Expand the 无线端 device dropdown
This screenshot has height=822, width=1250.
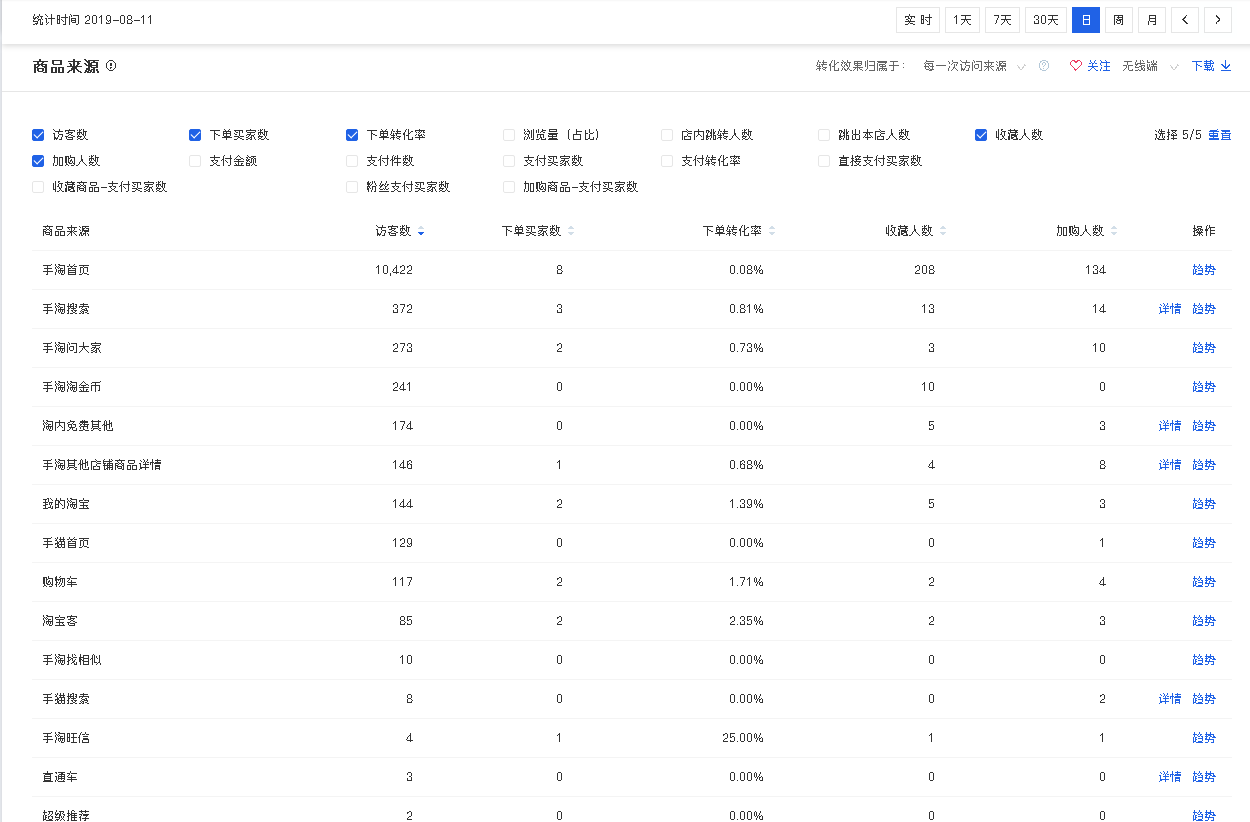[x=1149, y=66]
